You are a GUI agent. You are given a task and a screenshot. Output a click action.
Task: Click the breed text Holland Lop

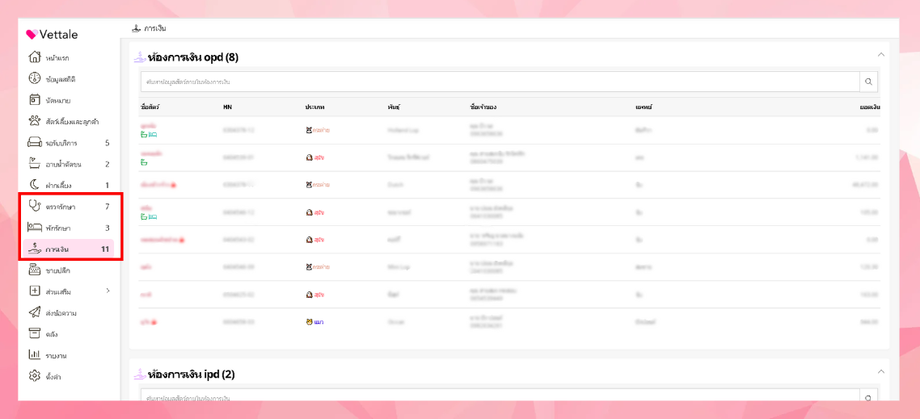click(x=401, y=130)
